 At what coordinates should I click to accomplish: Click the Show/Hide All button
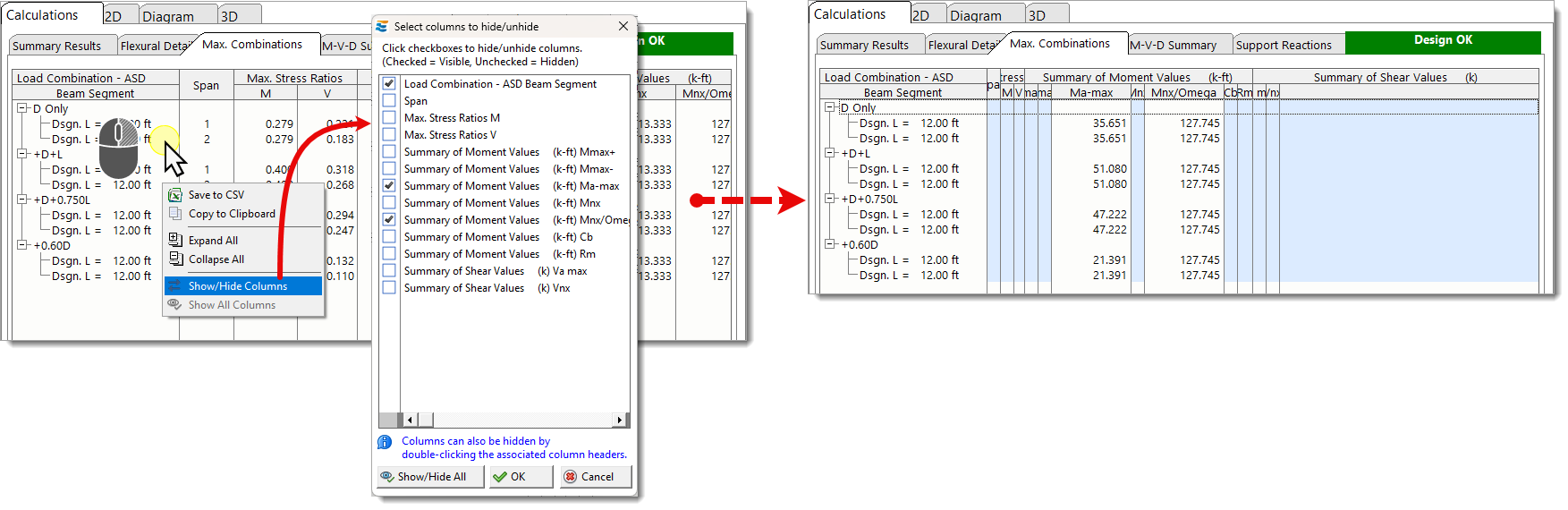(431, 477)
